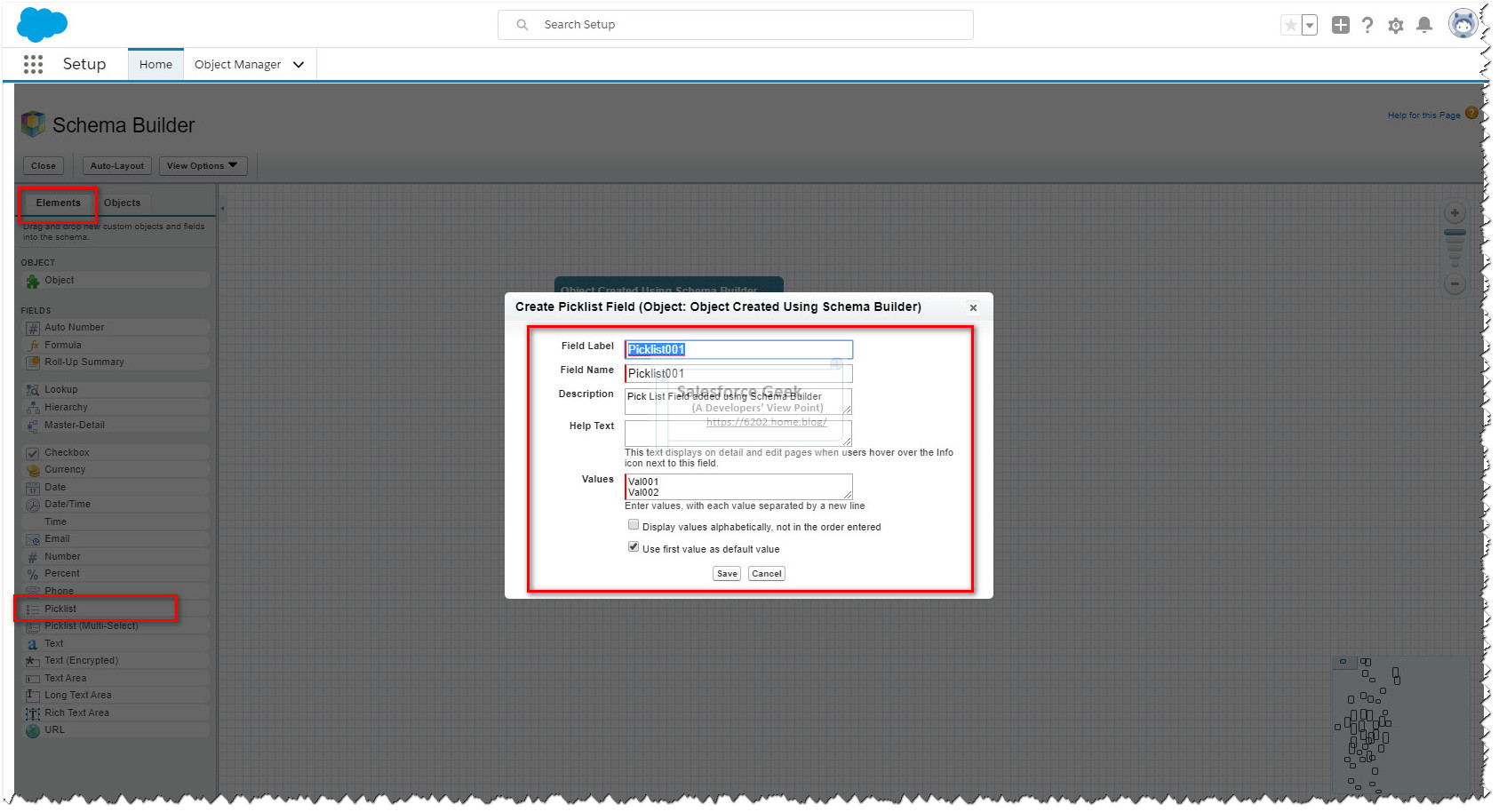
Task: Collapse the left sidebar panel arrow
Action: [222, 209]
